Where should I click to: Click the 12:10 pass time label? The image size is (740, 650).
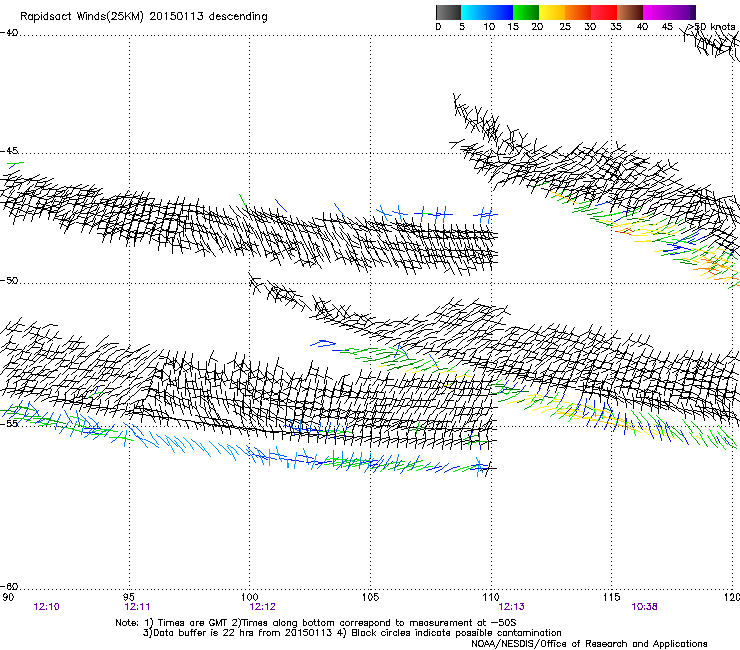tap(47, 607)
